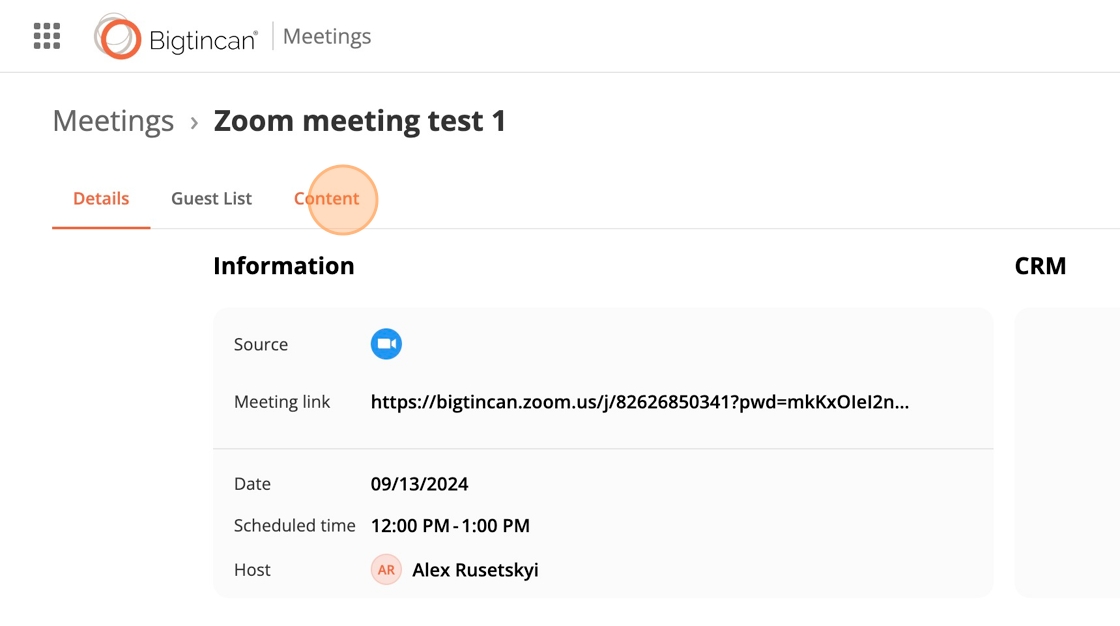The height and width of the screenshot is (626, 1120).
Task: Select the Details tab
Action: pyautogui.click(x=101, y=198)
